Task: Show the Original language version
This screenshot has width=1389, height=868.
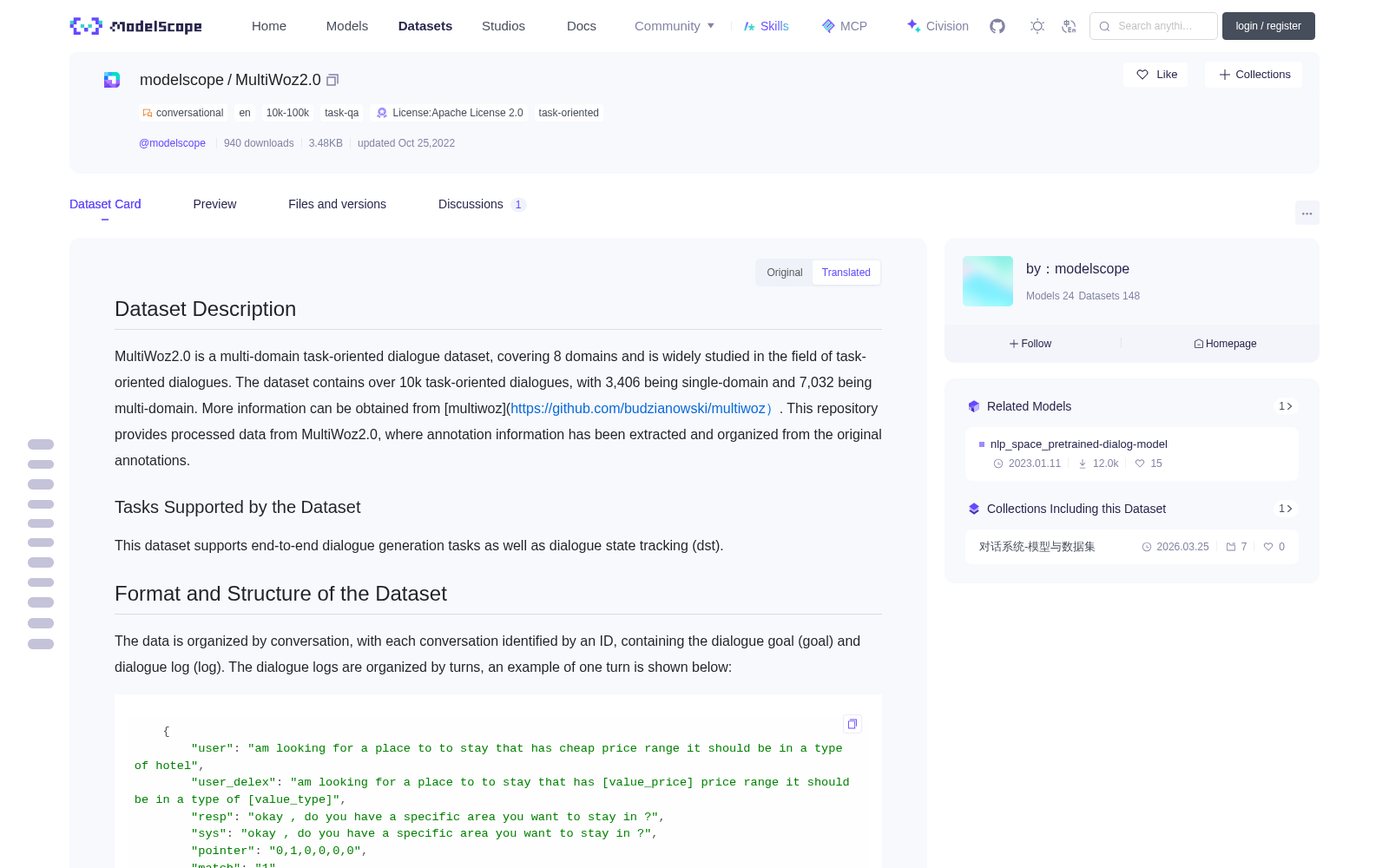Action: (x=785, y=273)
